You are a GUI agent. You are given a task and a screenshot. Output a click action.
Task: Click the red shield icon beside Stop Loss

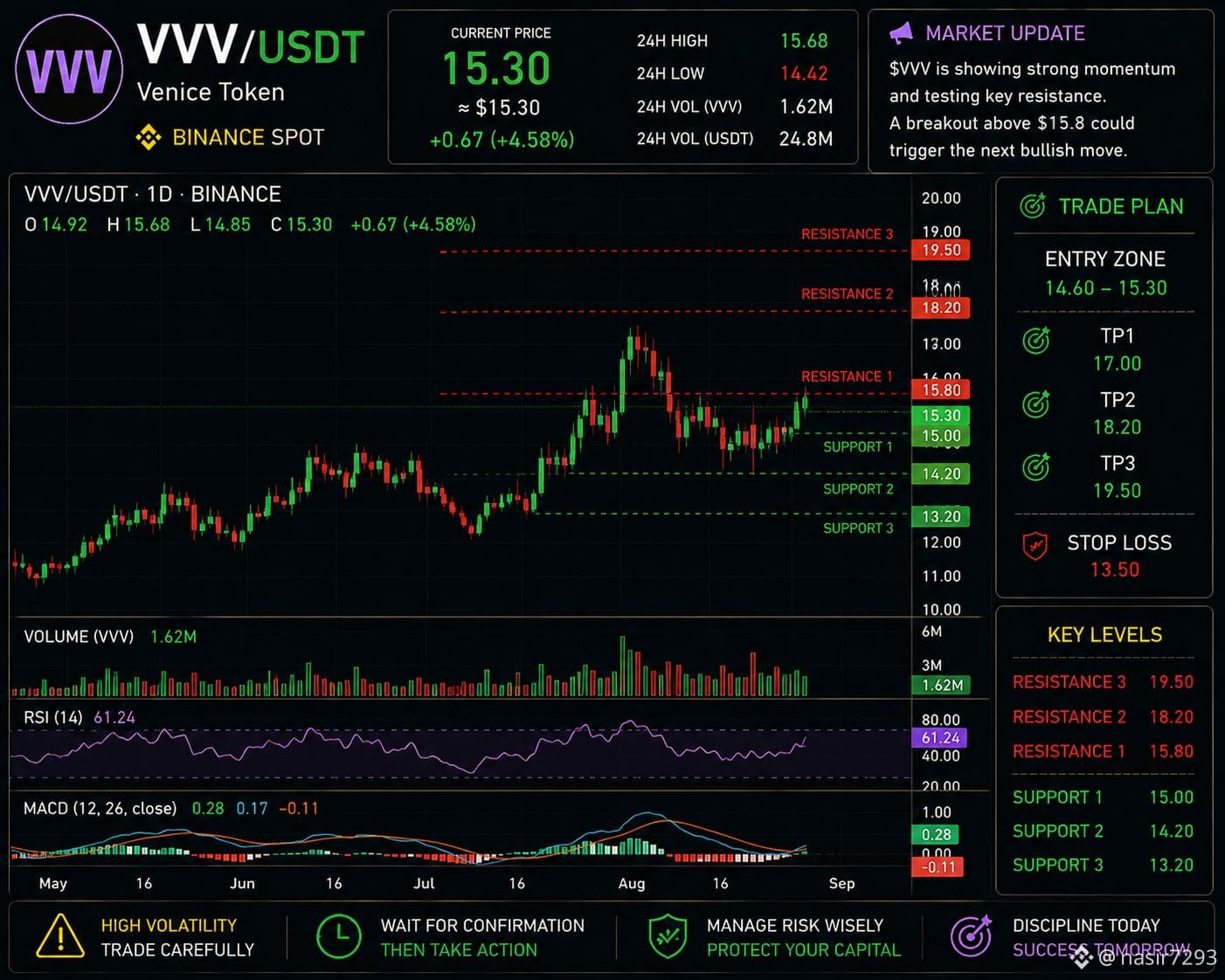click(x=1035, y=546)
